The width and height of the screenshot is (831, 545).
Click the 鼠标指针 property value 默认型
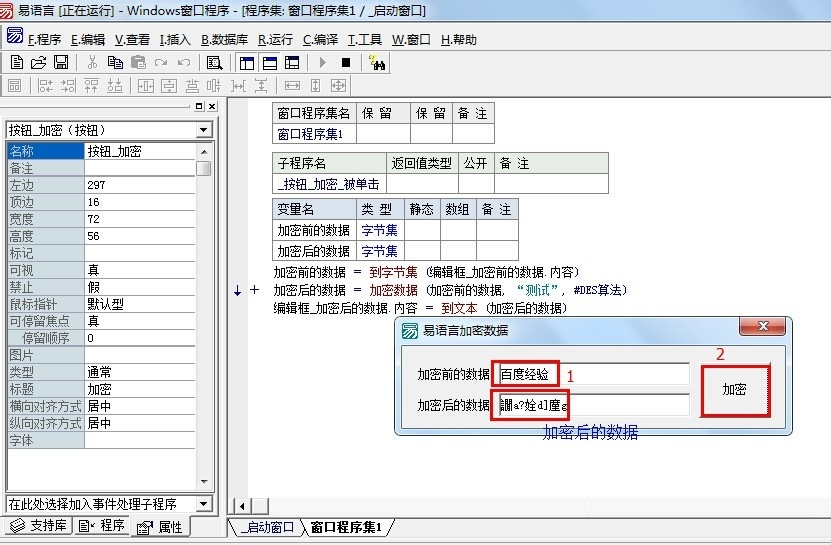pos(140,304)
